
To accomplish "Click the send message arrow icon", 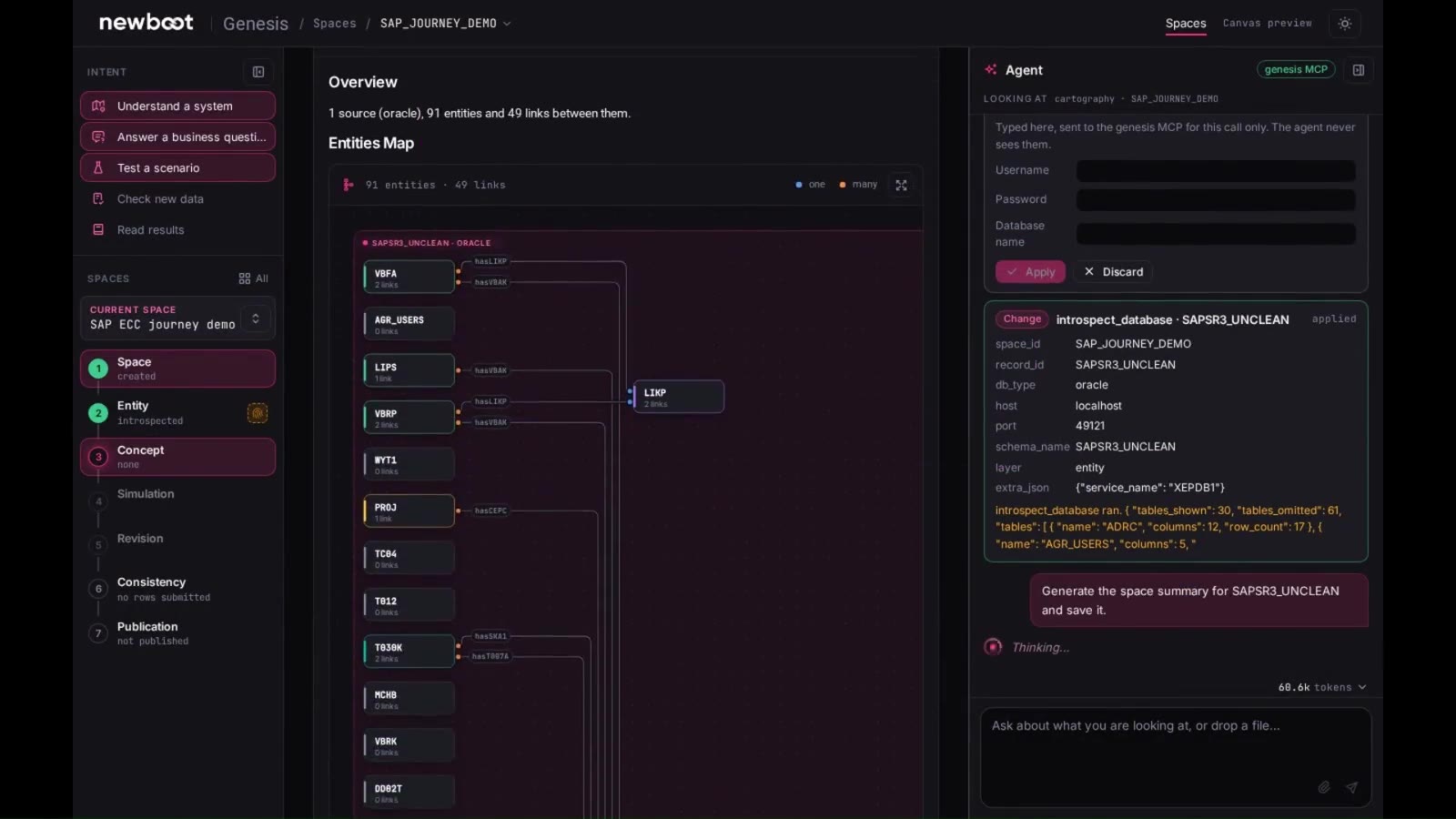I will coord(1351,787).
